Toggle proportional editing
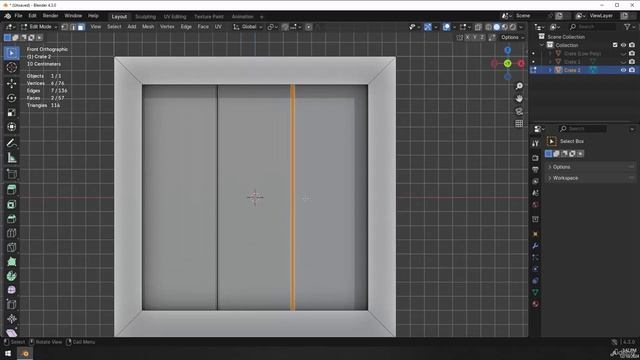Image resolution: width=640 pixels, height=360 pixels. coord(309,27)
